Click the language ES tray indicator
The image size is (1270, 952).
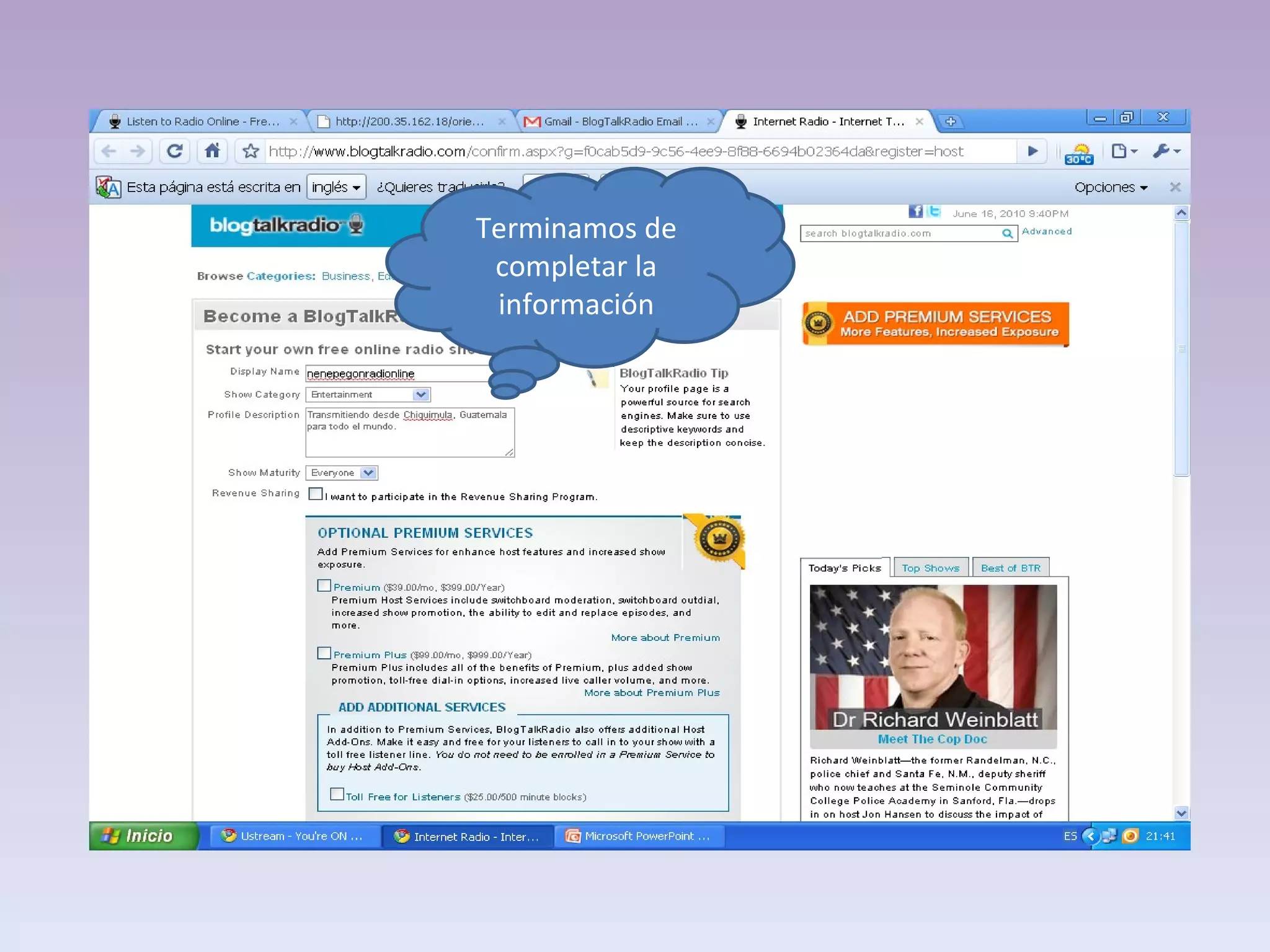tap(1070, 836)
